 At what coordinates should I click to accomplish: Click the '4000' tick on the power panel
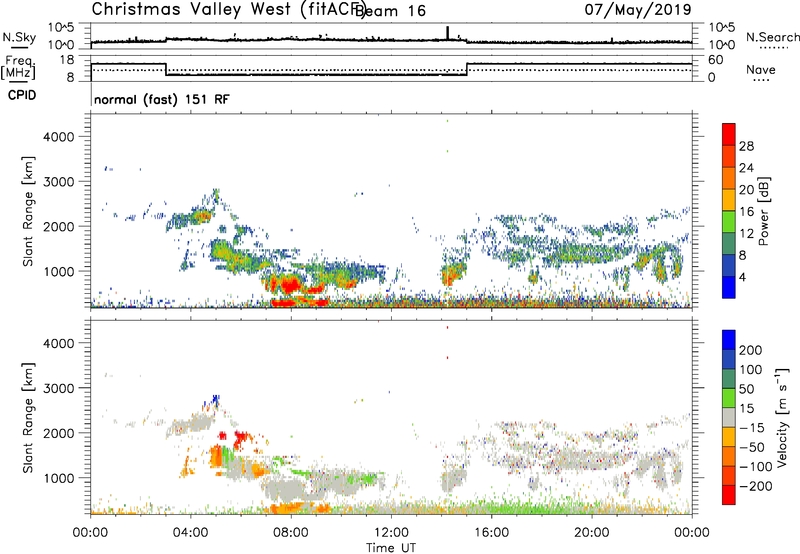click(x=59, y=137)
